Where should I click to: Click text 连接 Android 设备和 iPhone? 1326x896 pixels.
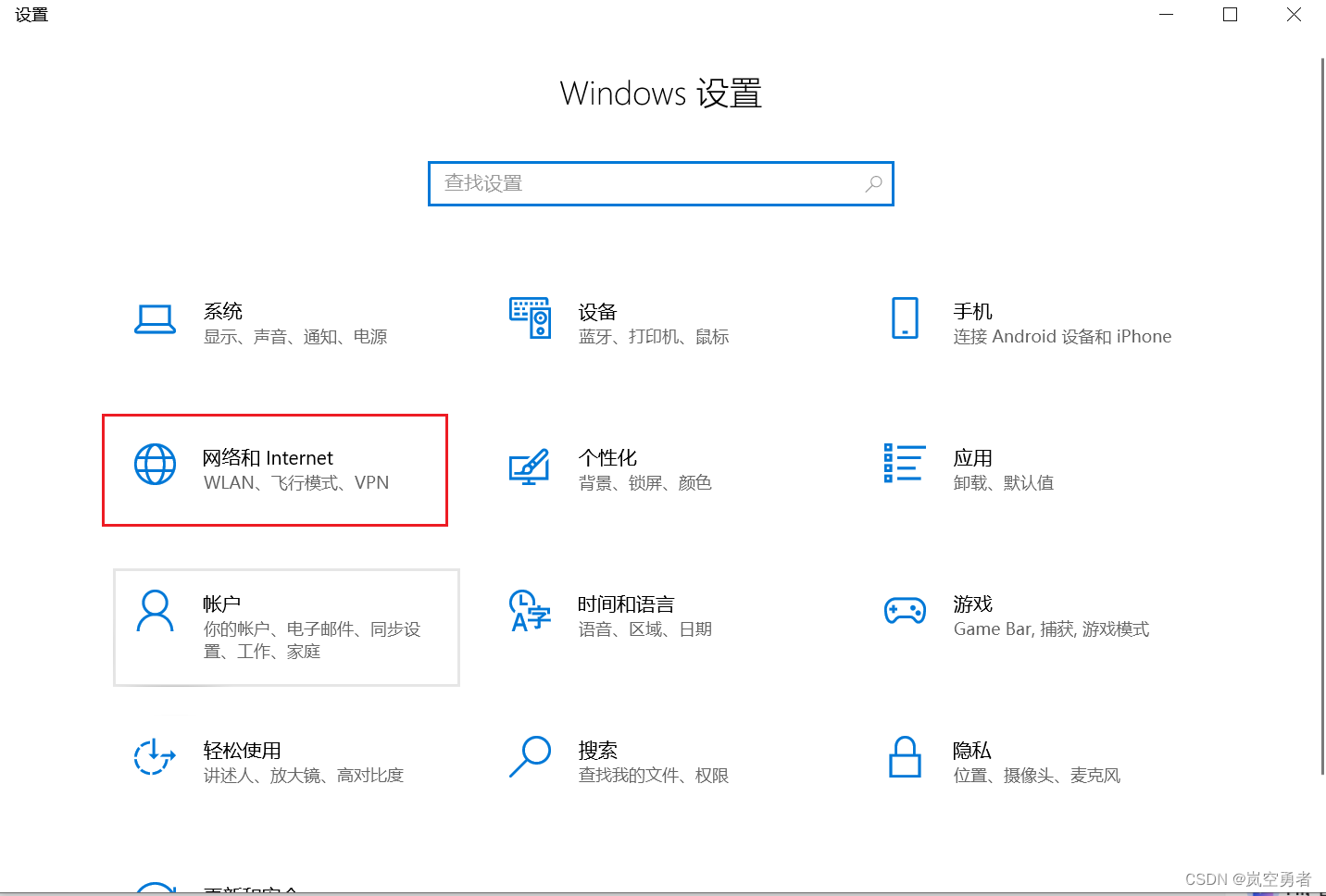click(x=1063, y=337)
